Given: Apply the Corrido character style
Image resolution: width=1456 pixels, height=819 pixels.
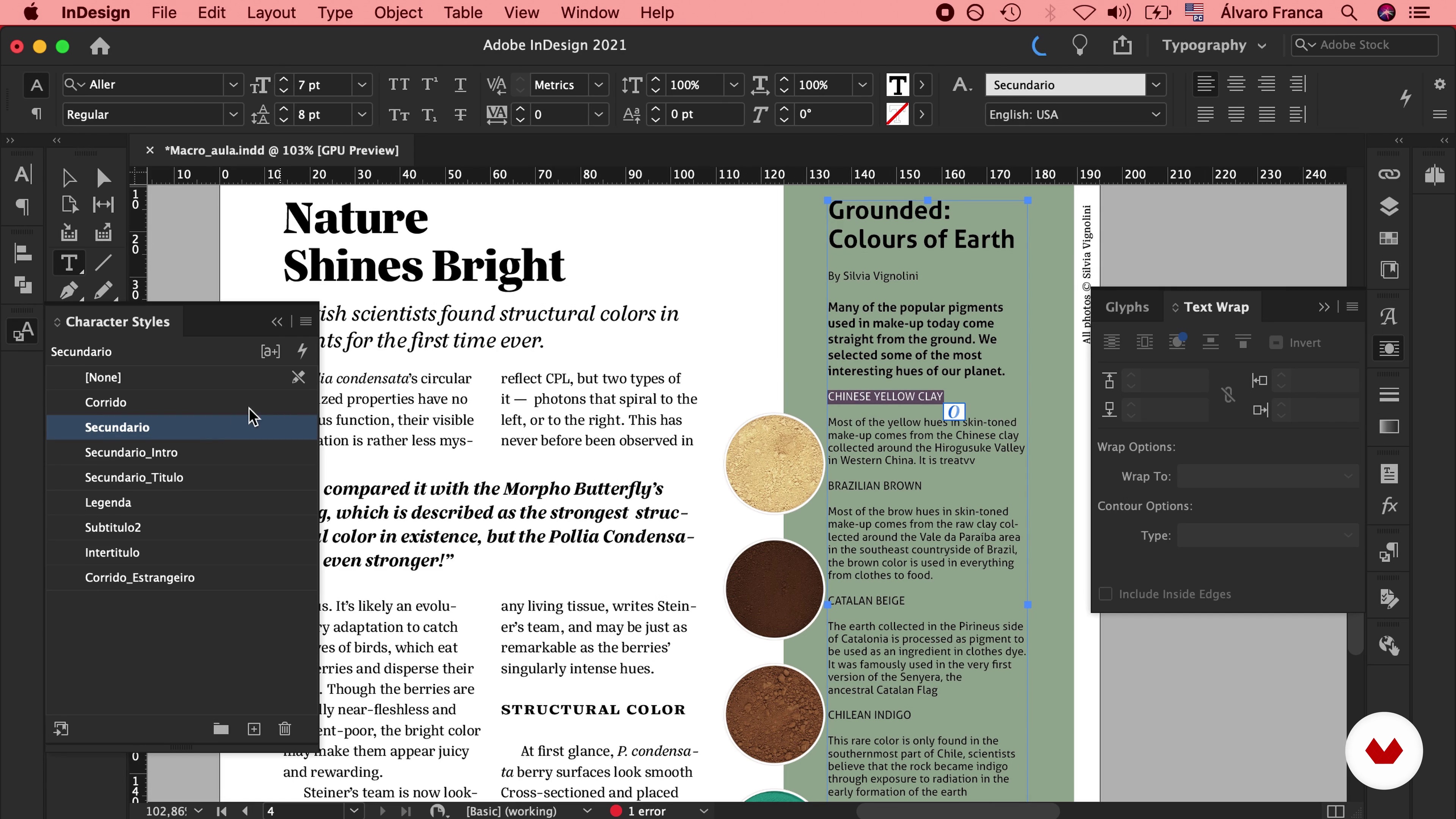Looking at the screenshot, I should point(182,402).
